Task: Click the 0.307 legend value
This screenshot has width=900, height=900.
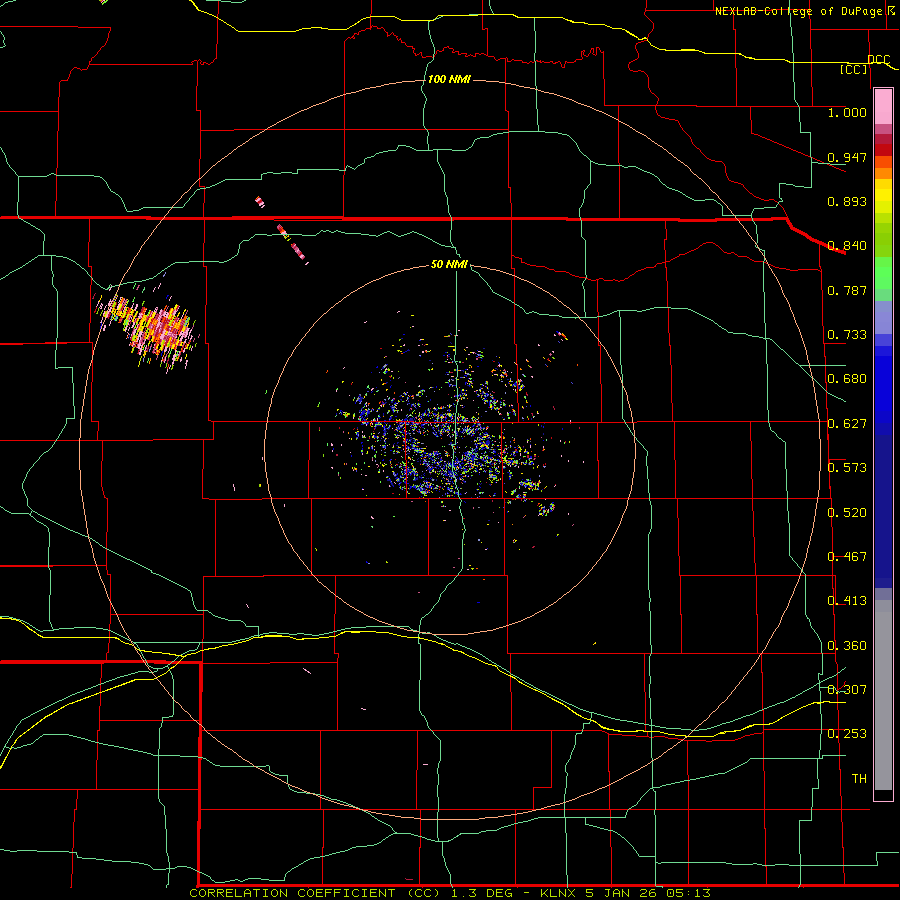Action: pos(847,690)
